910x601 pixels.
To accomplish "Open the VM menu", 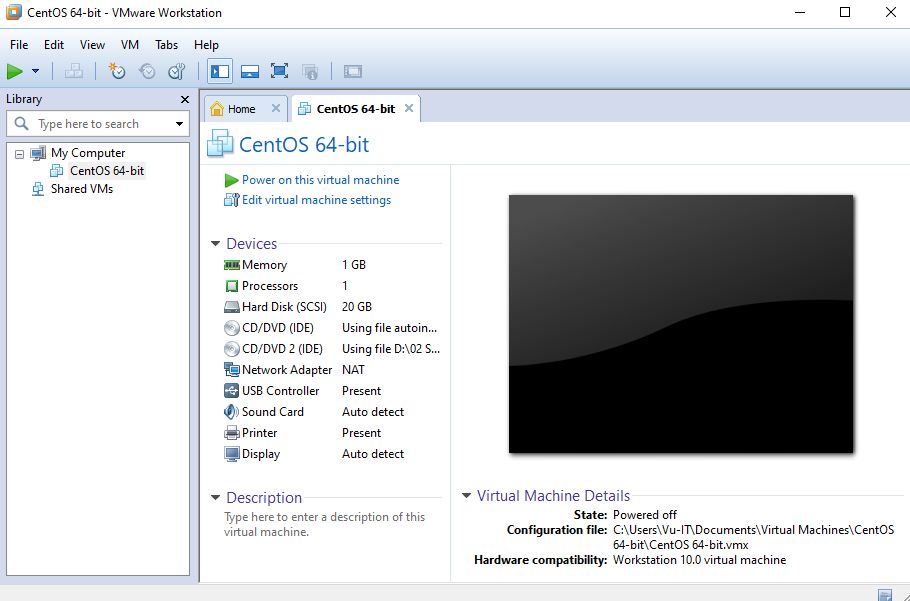I will (128, 45).
